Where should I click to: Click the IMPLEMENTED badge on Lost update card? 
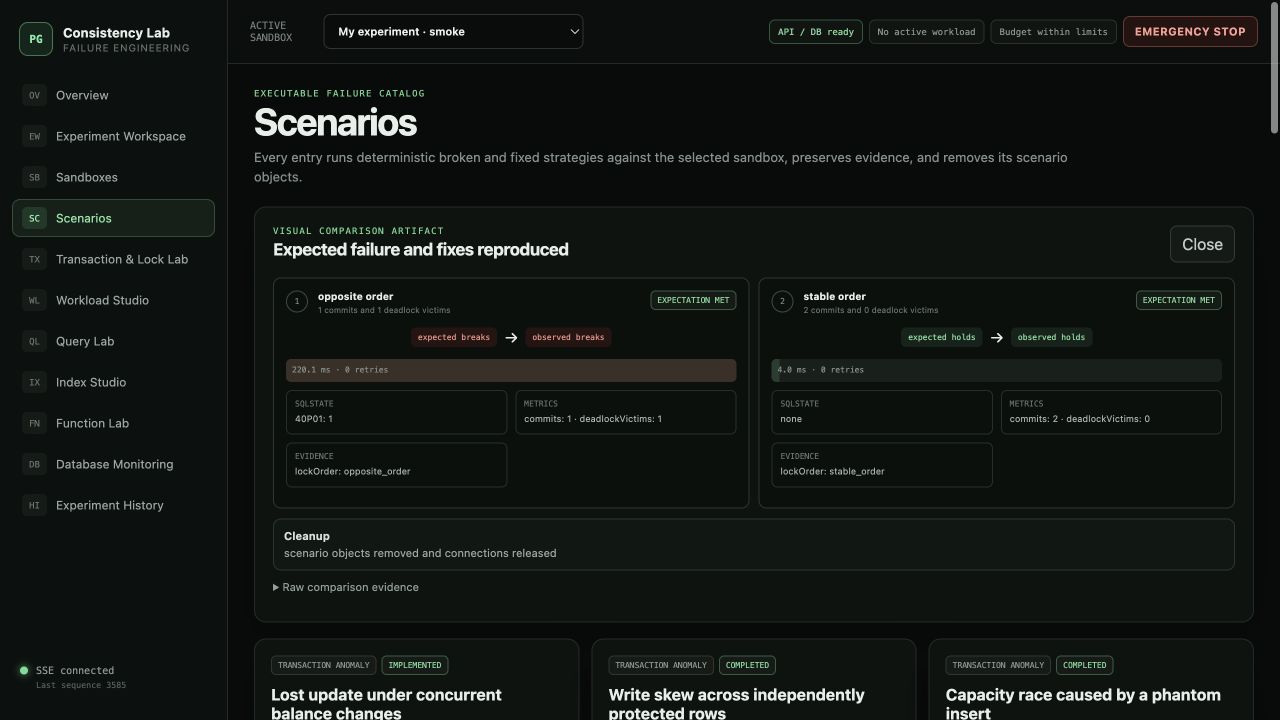[415, 665]
